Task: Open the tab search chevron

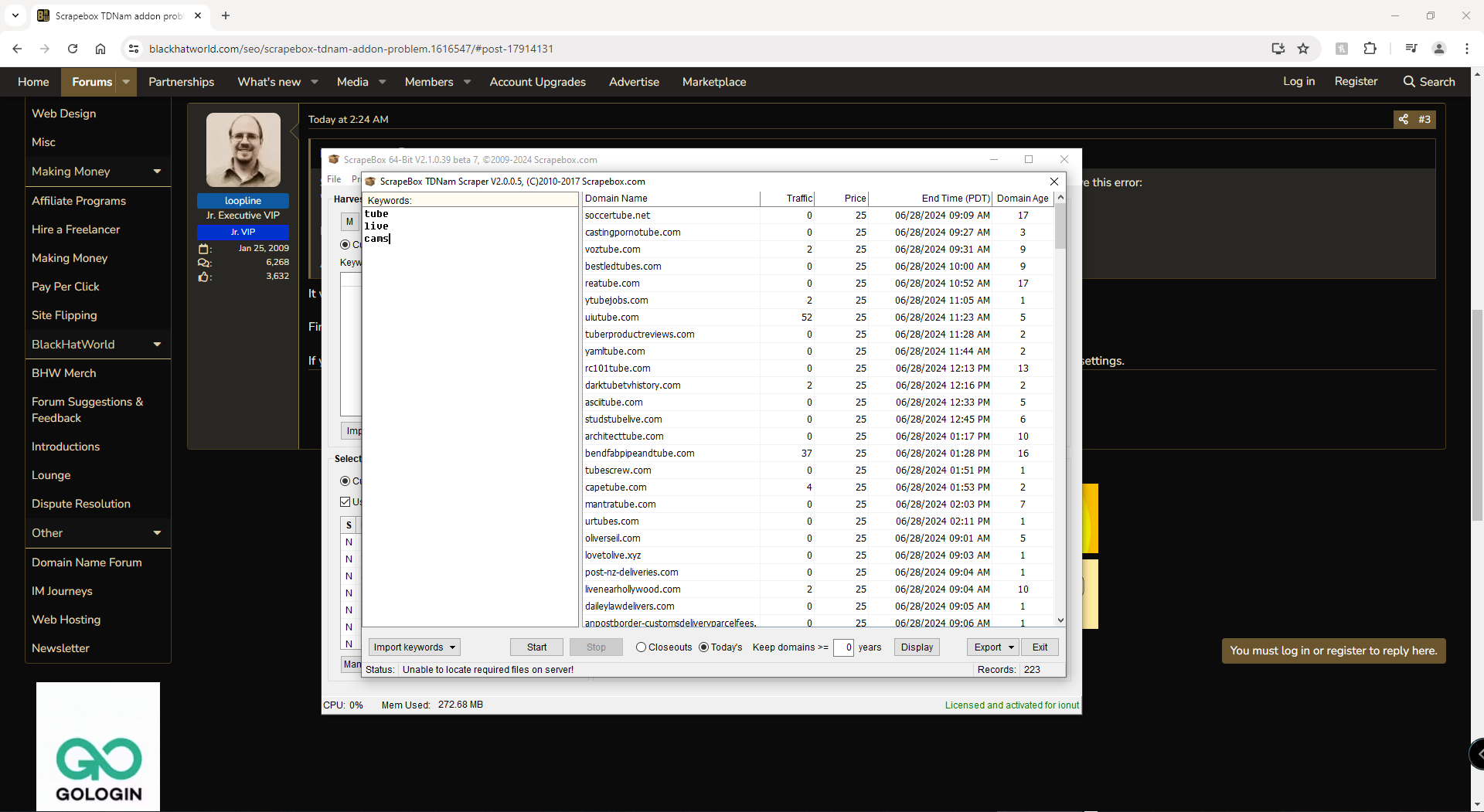Action: point(15,15)
